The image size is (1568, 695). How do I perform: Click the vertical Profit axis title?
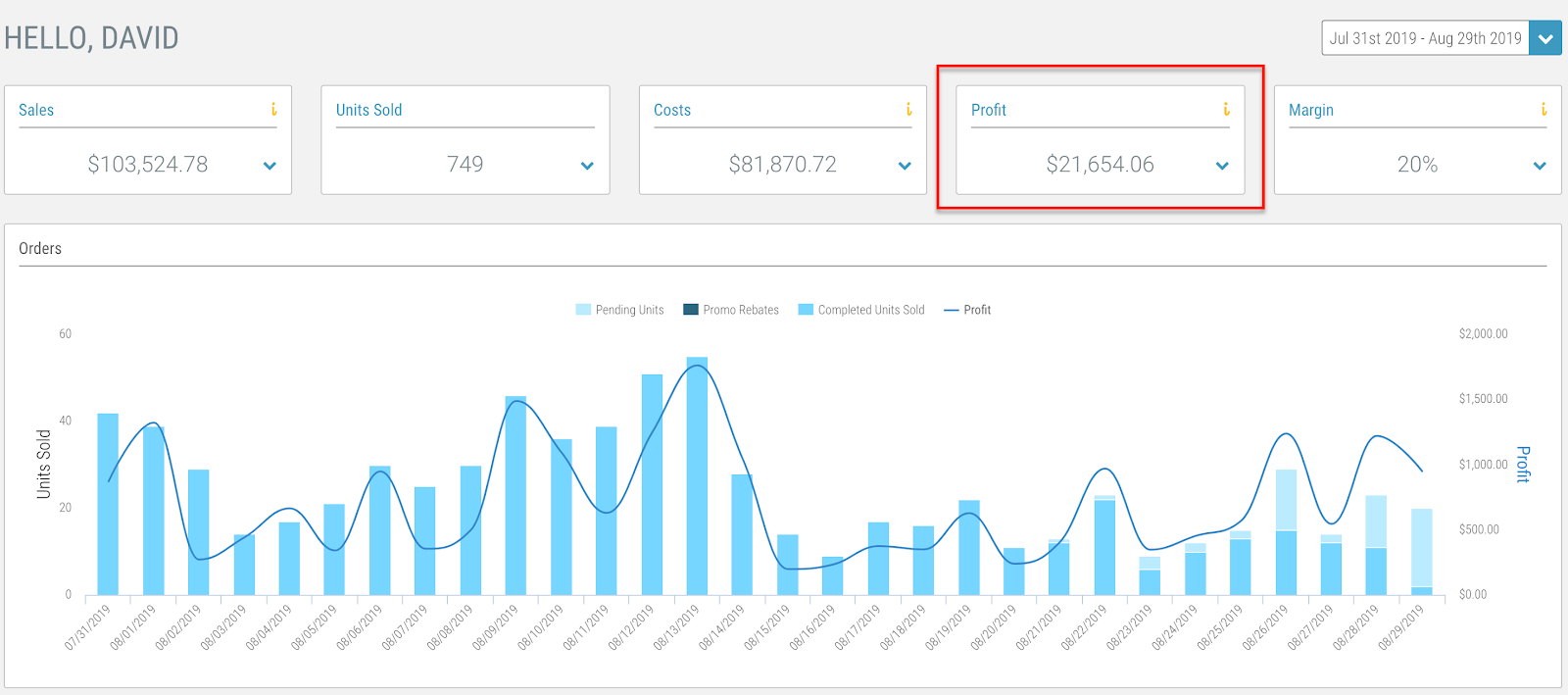point(1523,464)
